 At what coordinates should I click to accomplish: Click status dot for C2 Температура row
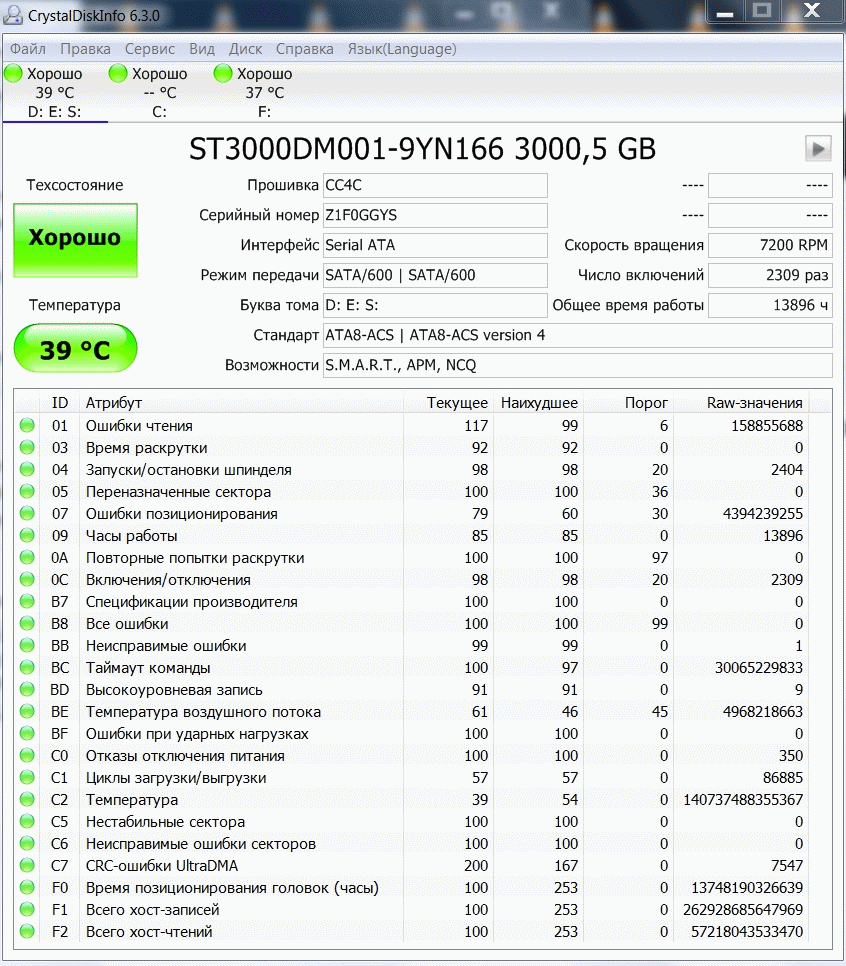click(27, 799)
